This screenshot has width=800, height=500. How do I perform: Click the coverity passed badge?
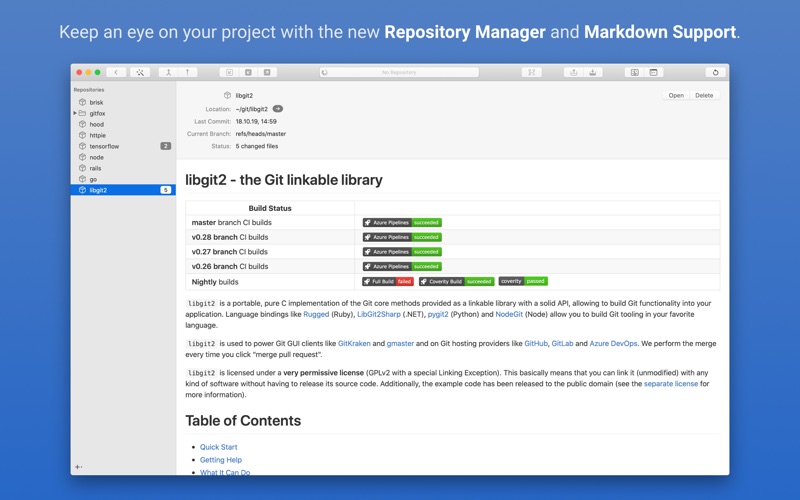(x=523, y=281)
